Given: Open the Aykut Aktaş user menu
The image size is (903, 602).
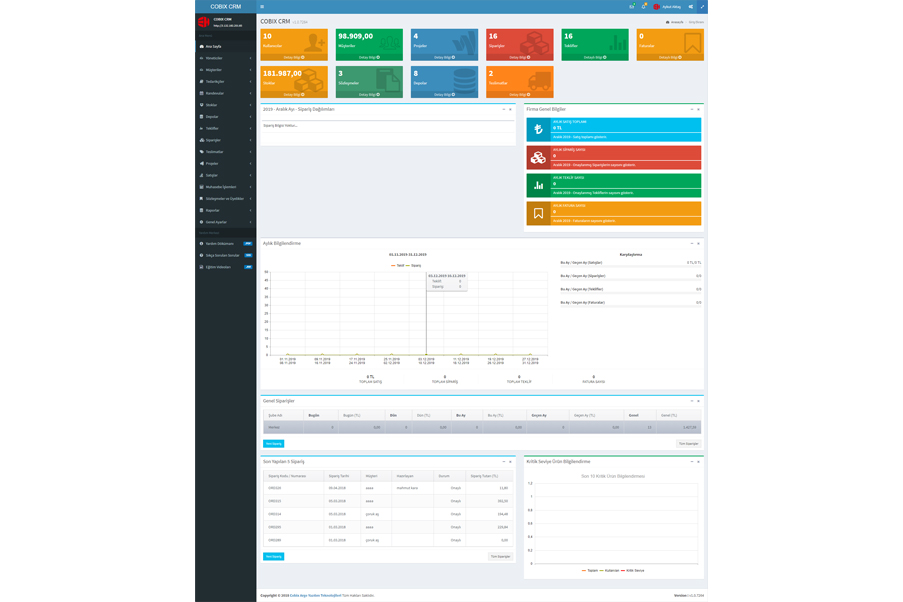Looking at the screenshot, I should (667, 7).
